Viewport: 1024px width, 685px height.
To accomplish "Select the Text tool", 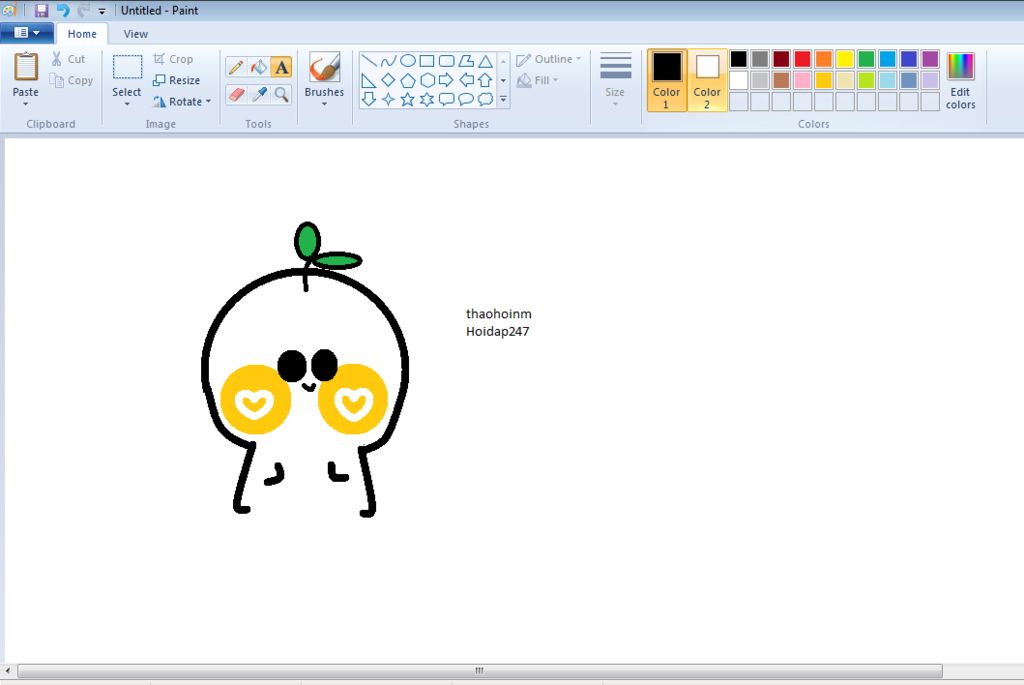I will pos(281,67).
